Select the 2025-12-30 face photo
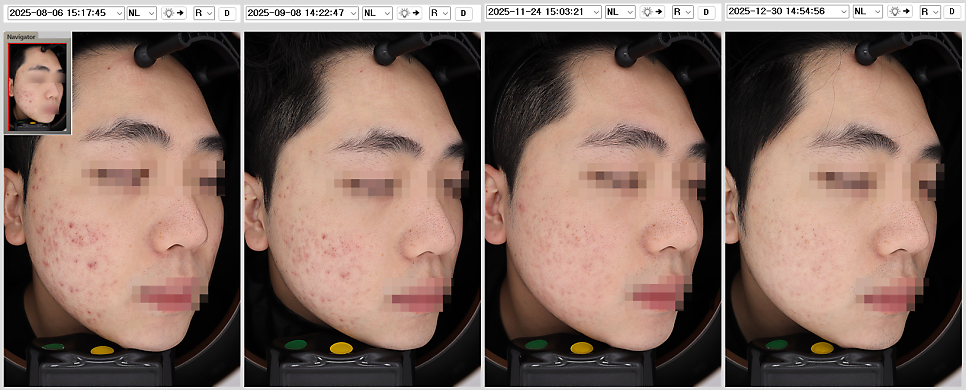966x390 pixels. click(x=844, y=209)
